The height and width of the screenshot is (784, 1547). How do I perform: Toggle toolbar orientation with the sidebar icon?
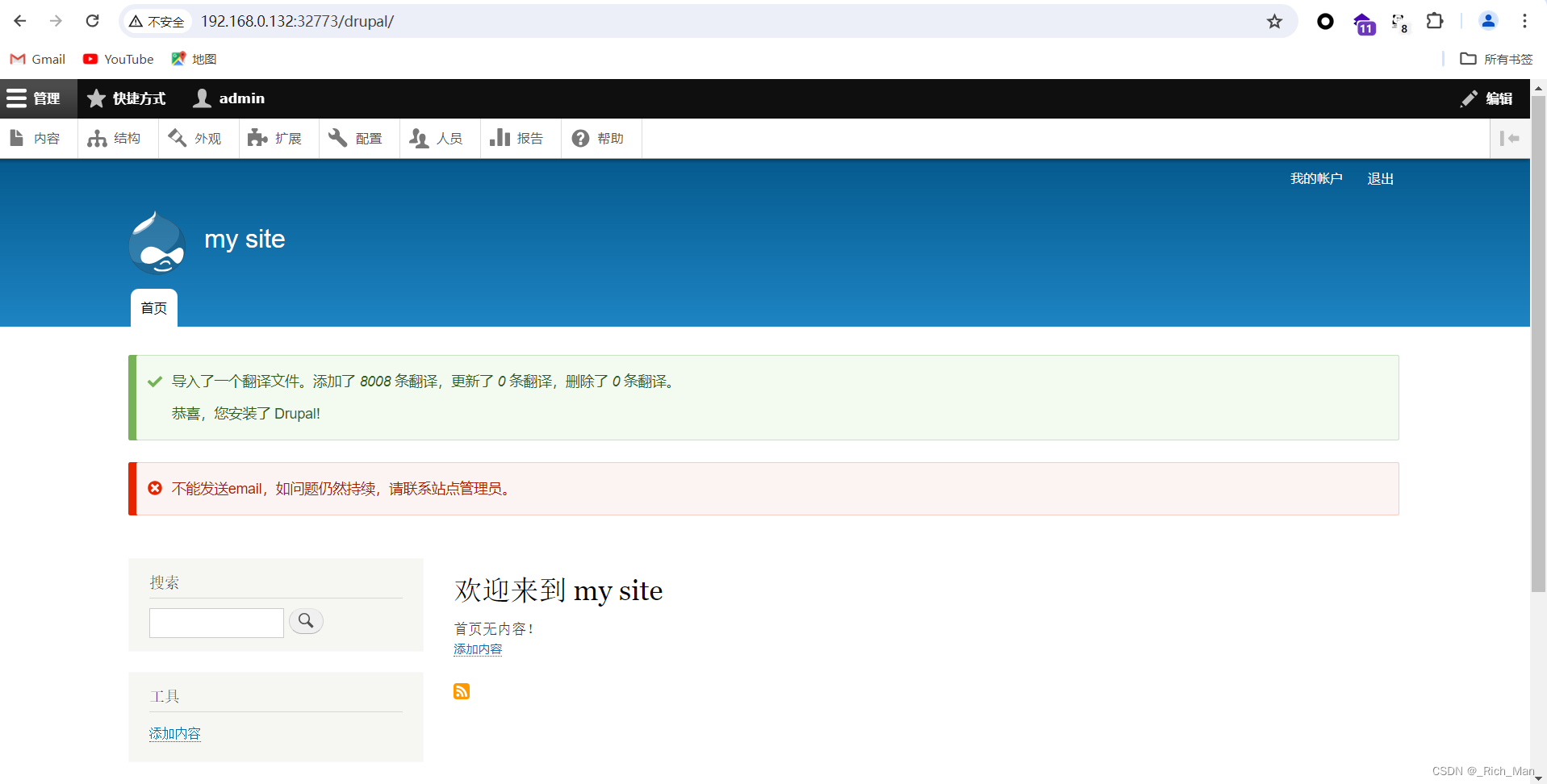[x=1510, y=138]
